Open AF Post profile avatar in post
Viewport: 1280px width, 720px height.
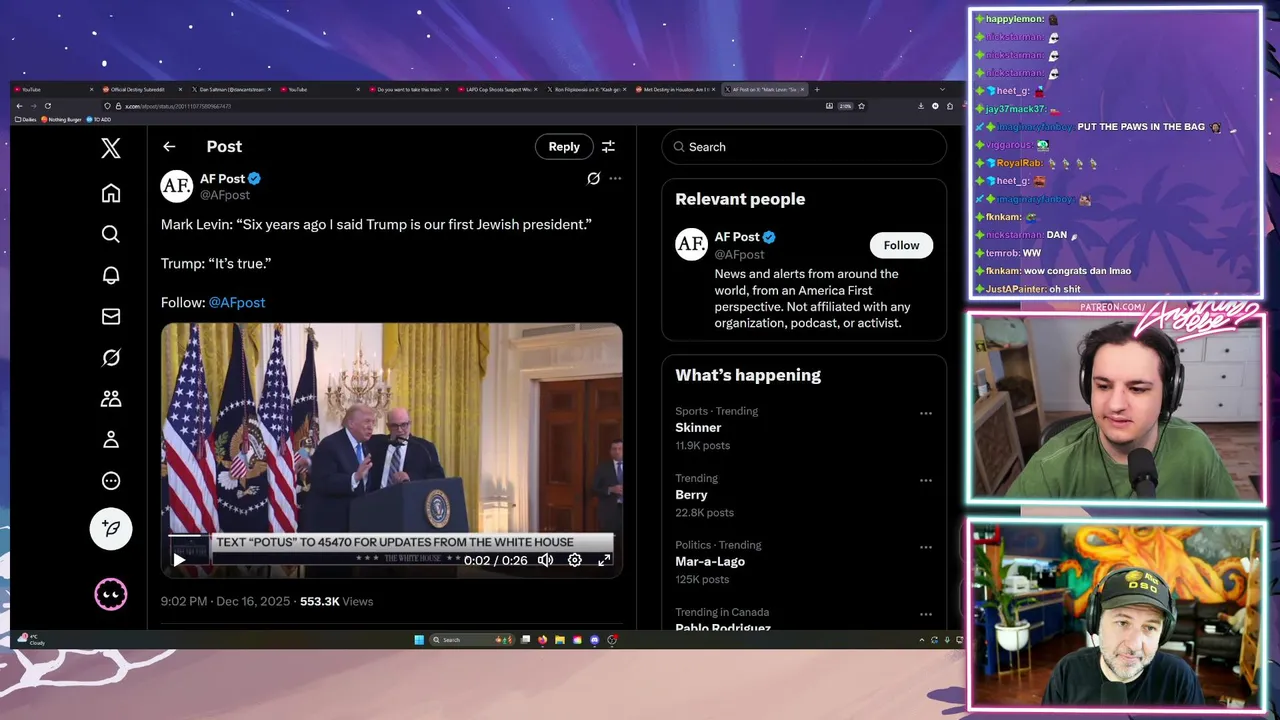click(177, 186)
